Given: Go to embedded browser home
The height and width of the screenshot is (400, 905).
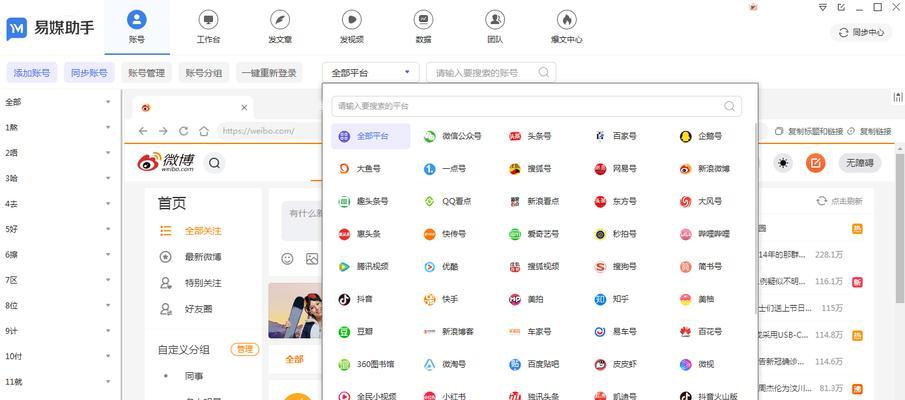Looking at the screenshot, I should [x=204, y=131].
